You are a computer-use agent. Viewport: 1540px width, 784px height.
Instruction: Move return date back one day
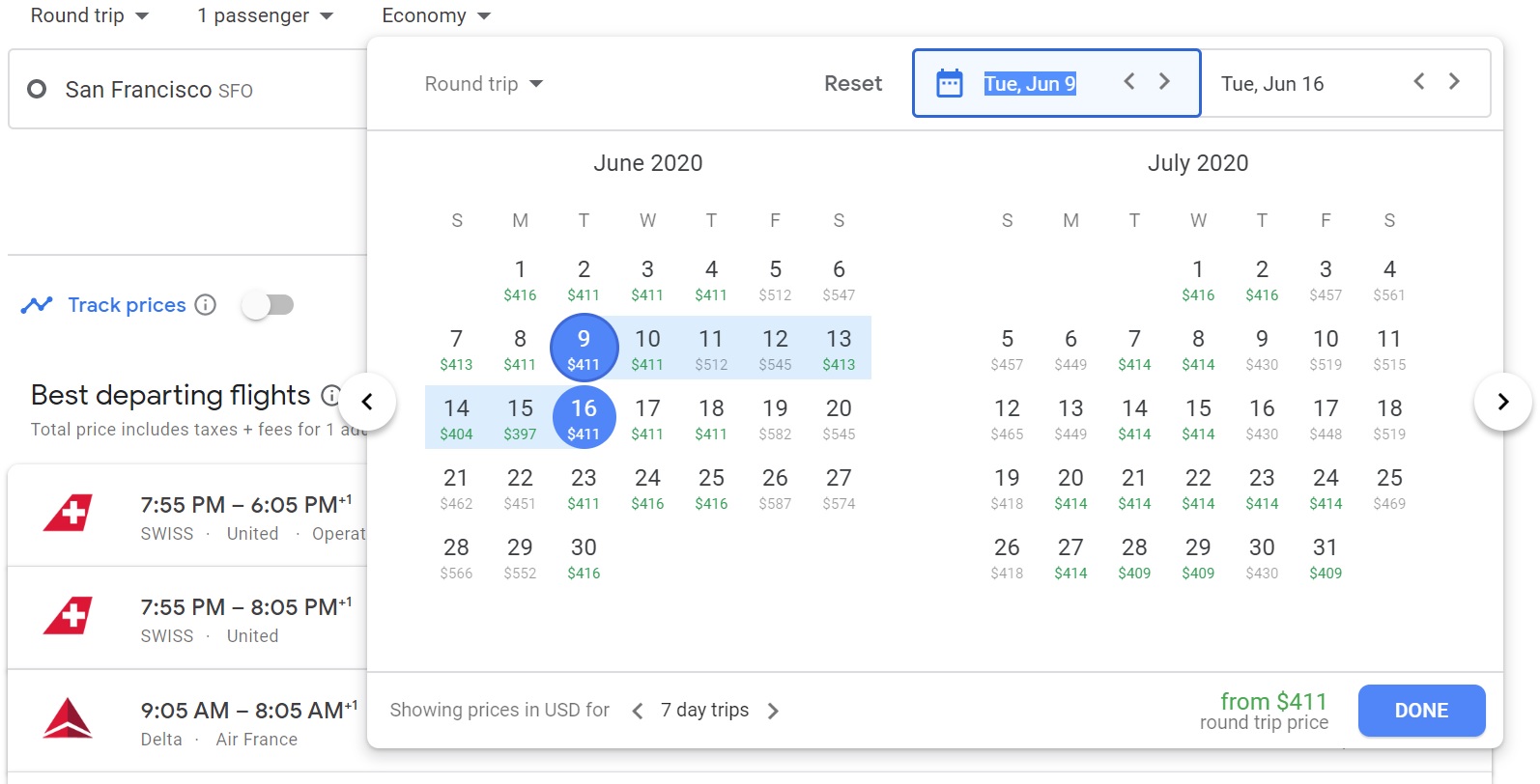point(1418,82)
